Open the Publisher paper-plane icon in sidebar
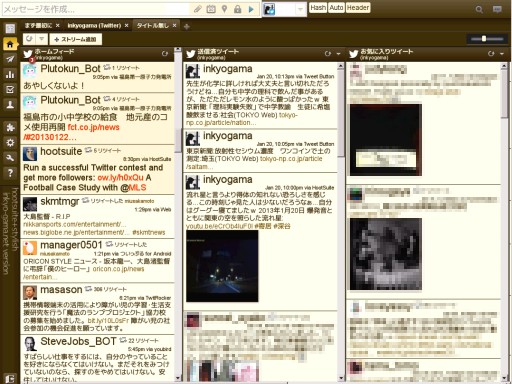 (x=10, y=59)
